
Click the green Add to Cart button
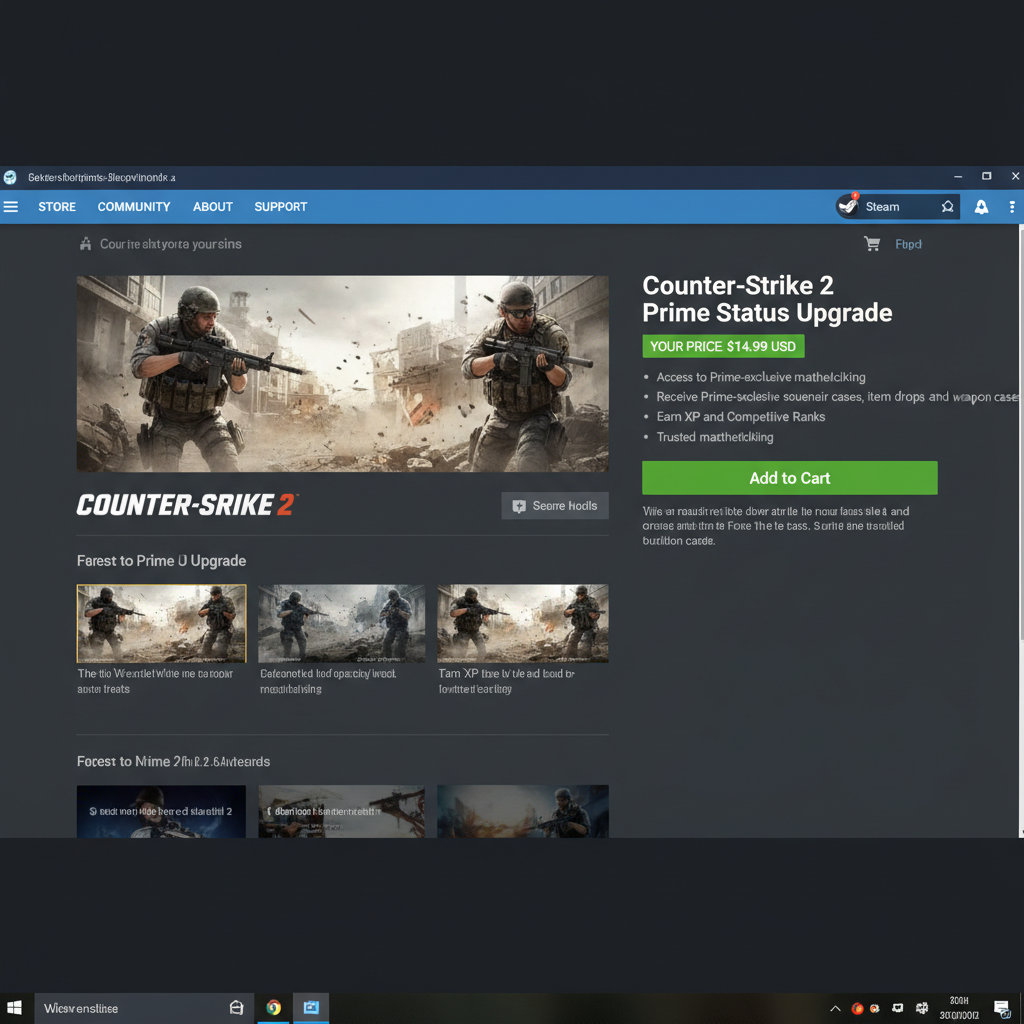click(790, 478)
